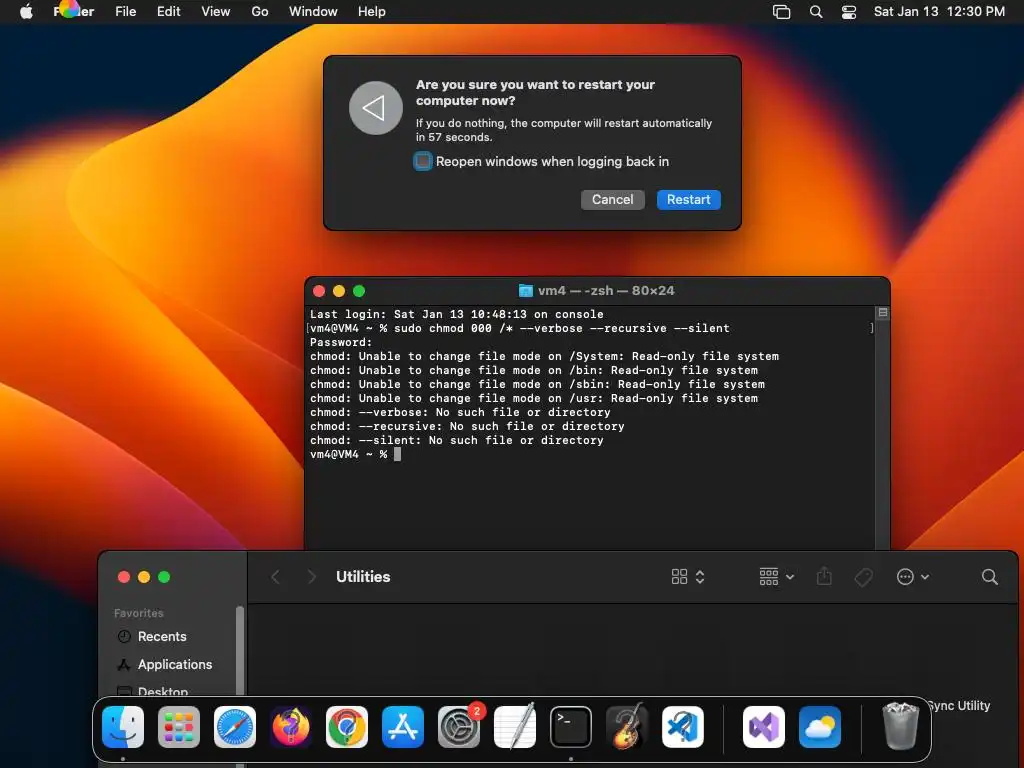
Task: Launch Visual Studio Code from the Dock
Action: tap(683, 727)
